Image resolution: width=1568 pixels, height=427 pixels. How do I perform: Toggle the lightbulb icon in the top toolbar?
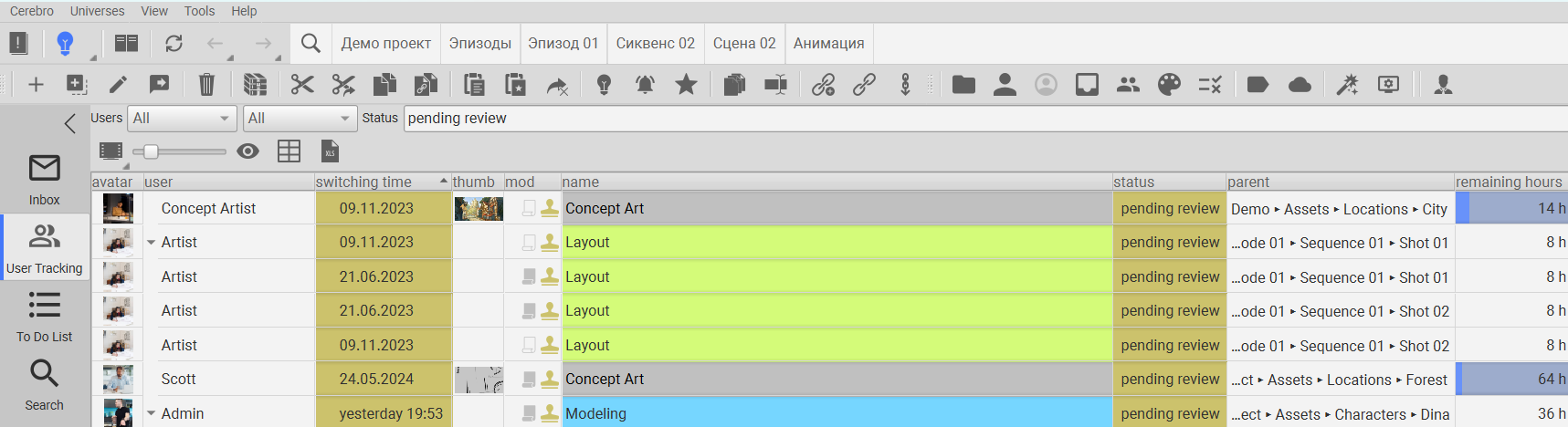[65, 43]
